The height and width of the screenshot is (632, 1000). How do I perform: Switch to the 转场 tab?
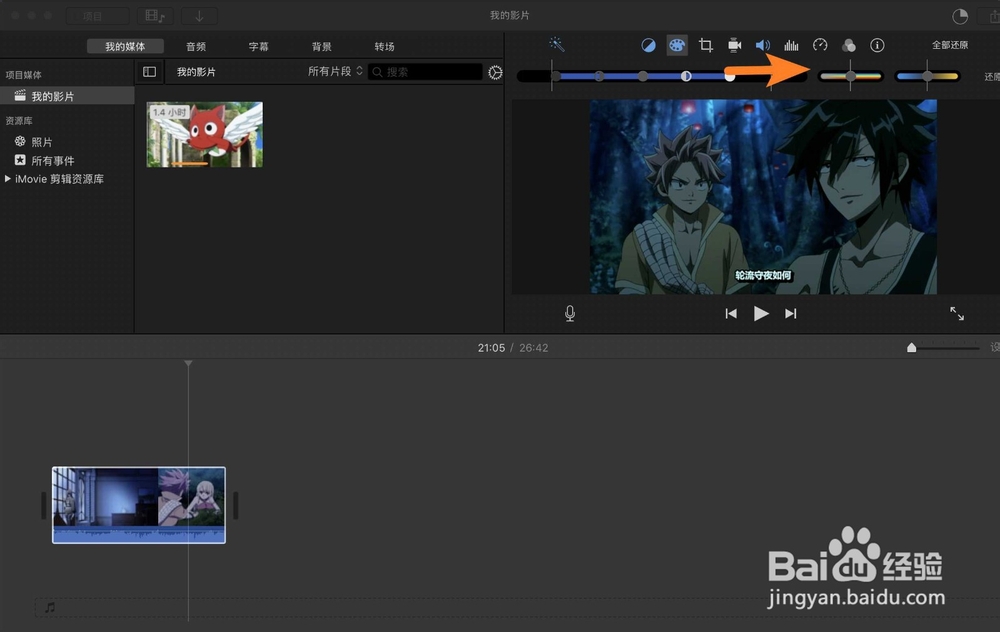click(x=384, y=45)
